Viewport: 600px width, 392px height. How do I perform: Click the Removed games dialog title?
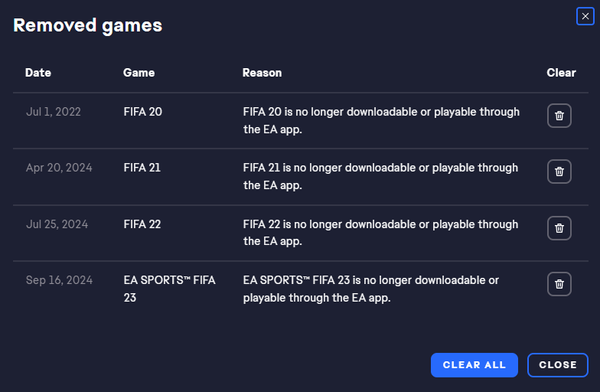point(88,26)
